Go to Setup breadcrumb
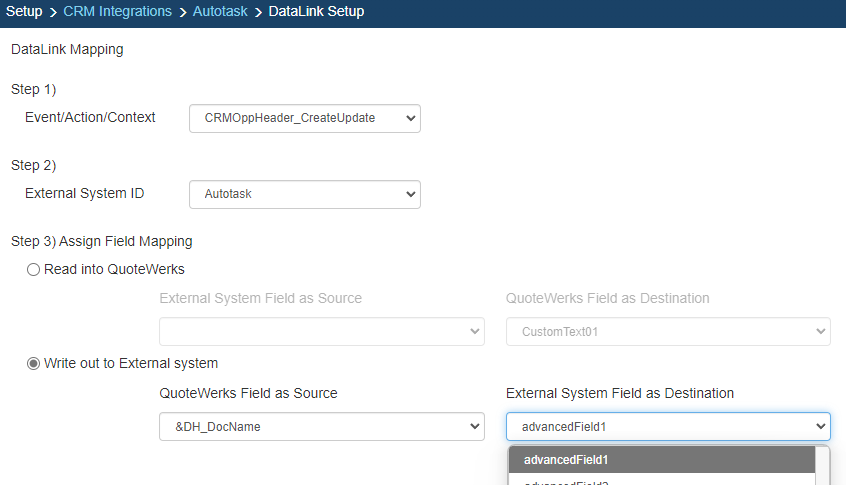This screenshot has height=485, width=846. [x=24, y=11]
